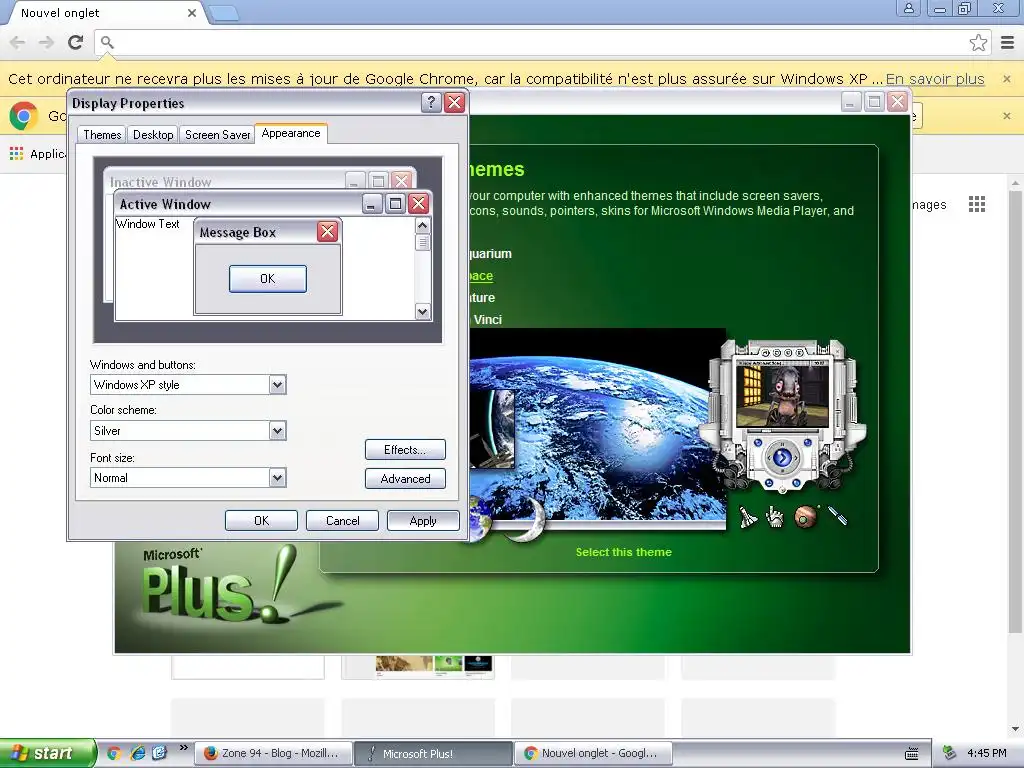Click the spaceship pointer icon in theme preview

[748, 517]
